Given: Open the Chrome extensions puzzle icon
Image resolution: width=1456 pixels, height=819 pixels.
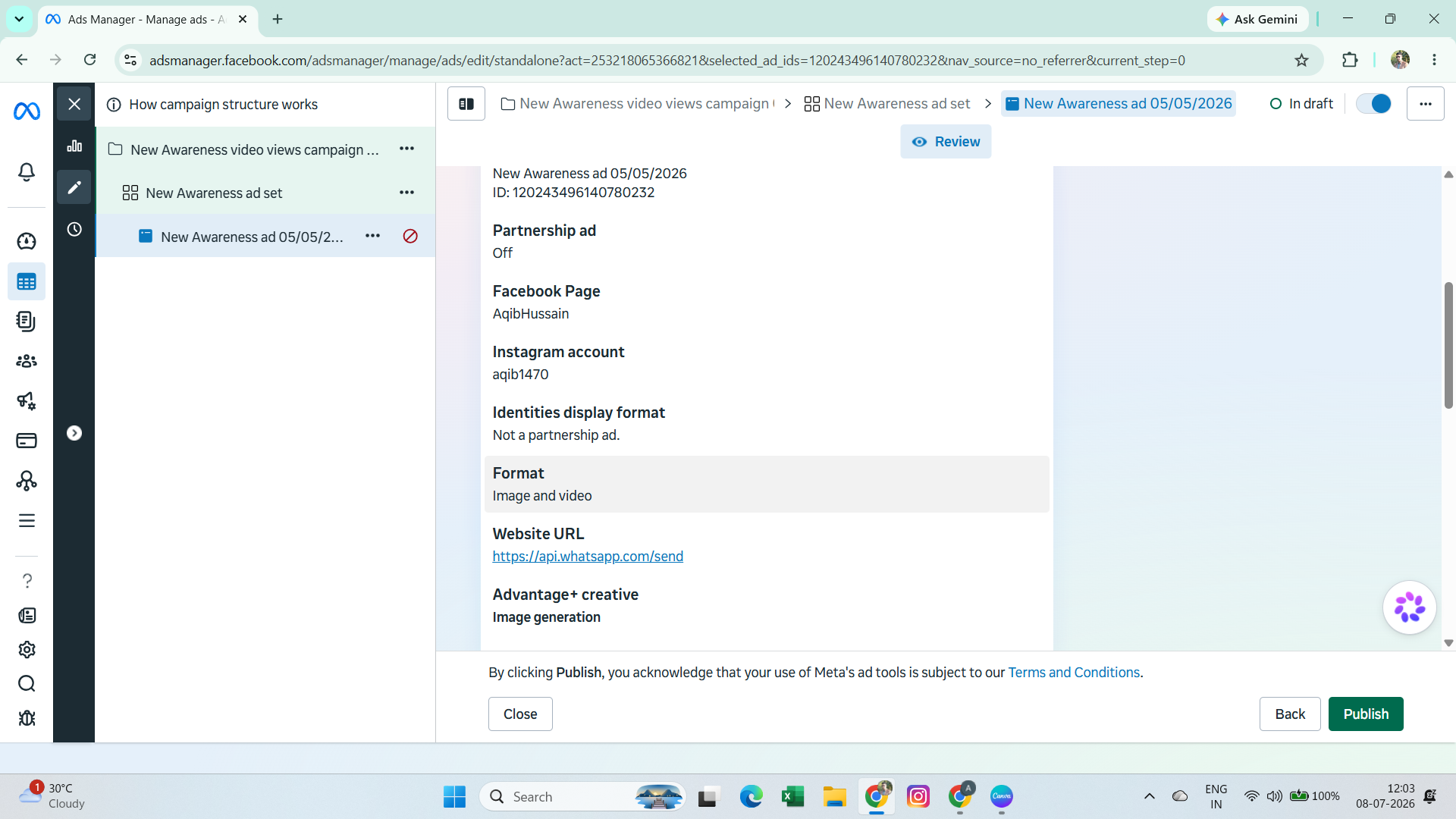Looking at the screenshot, I should tap(1350, 60).
